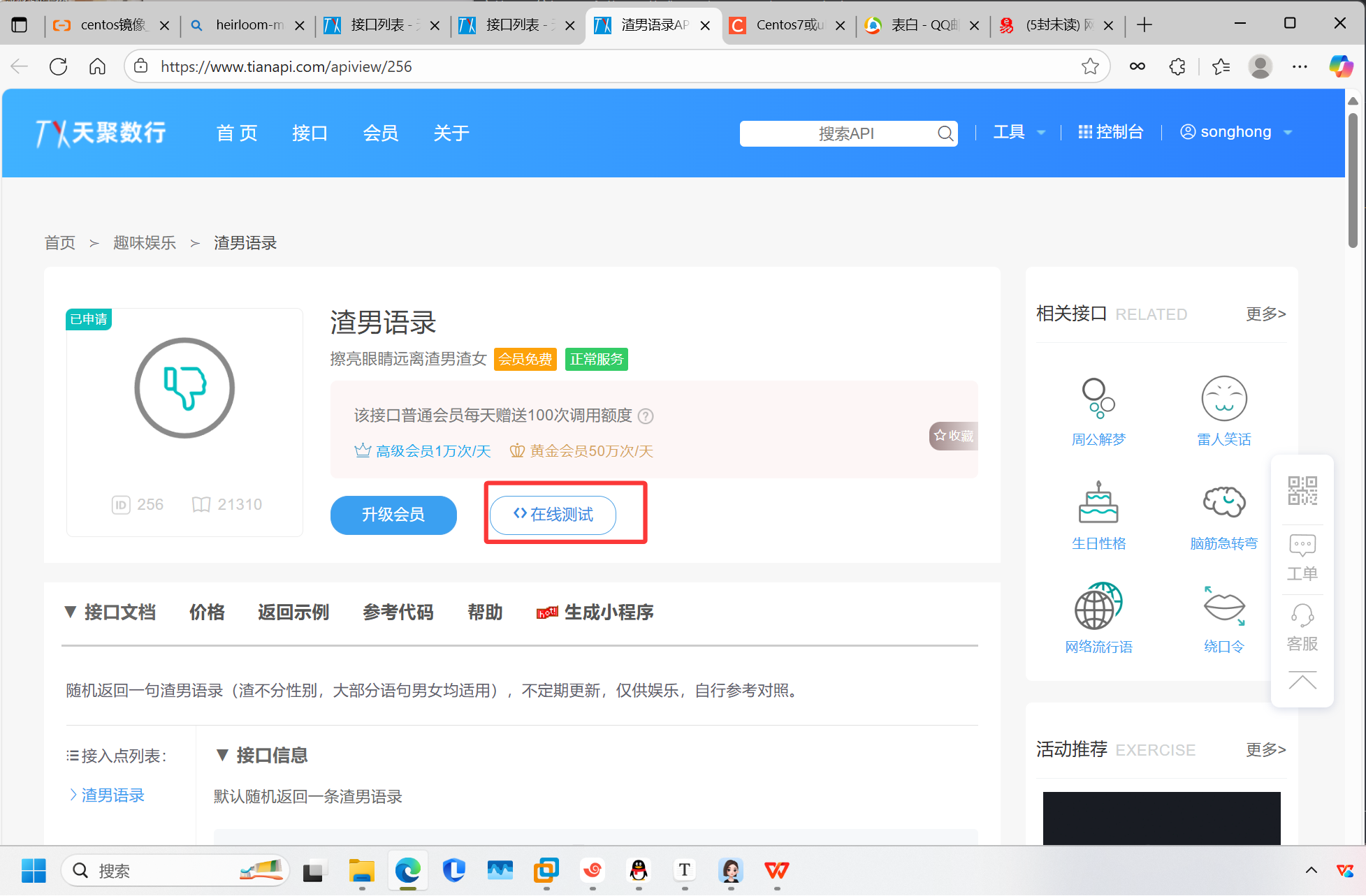Image resolution: width=1366 pixels, height=896 pixels.
Task: Click the 在线测试 button
Action: click(x=553, y=515)
